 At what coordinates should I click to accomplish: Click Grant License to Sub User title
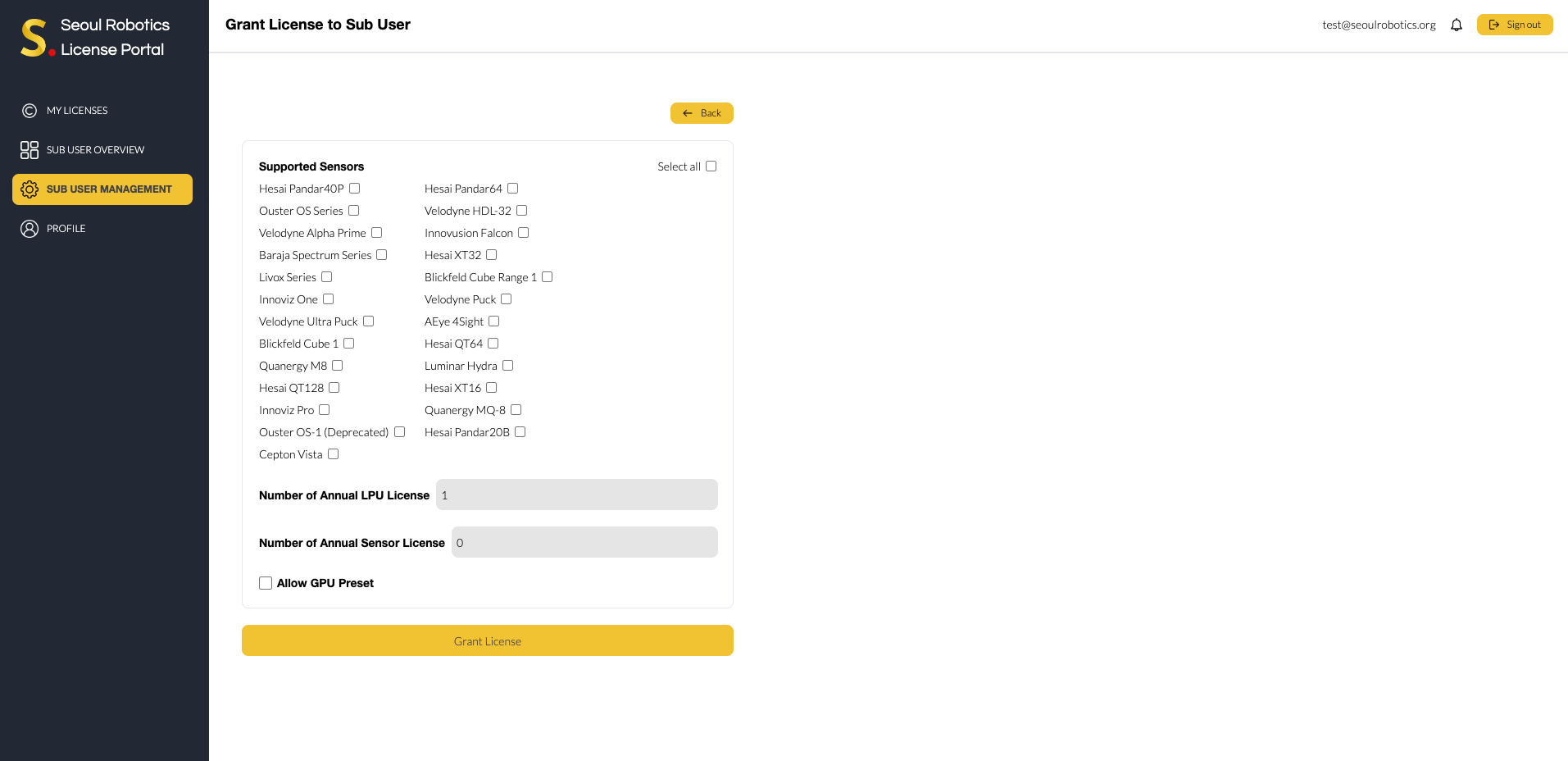[318, 25]
